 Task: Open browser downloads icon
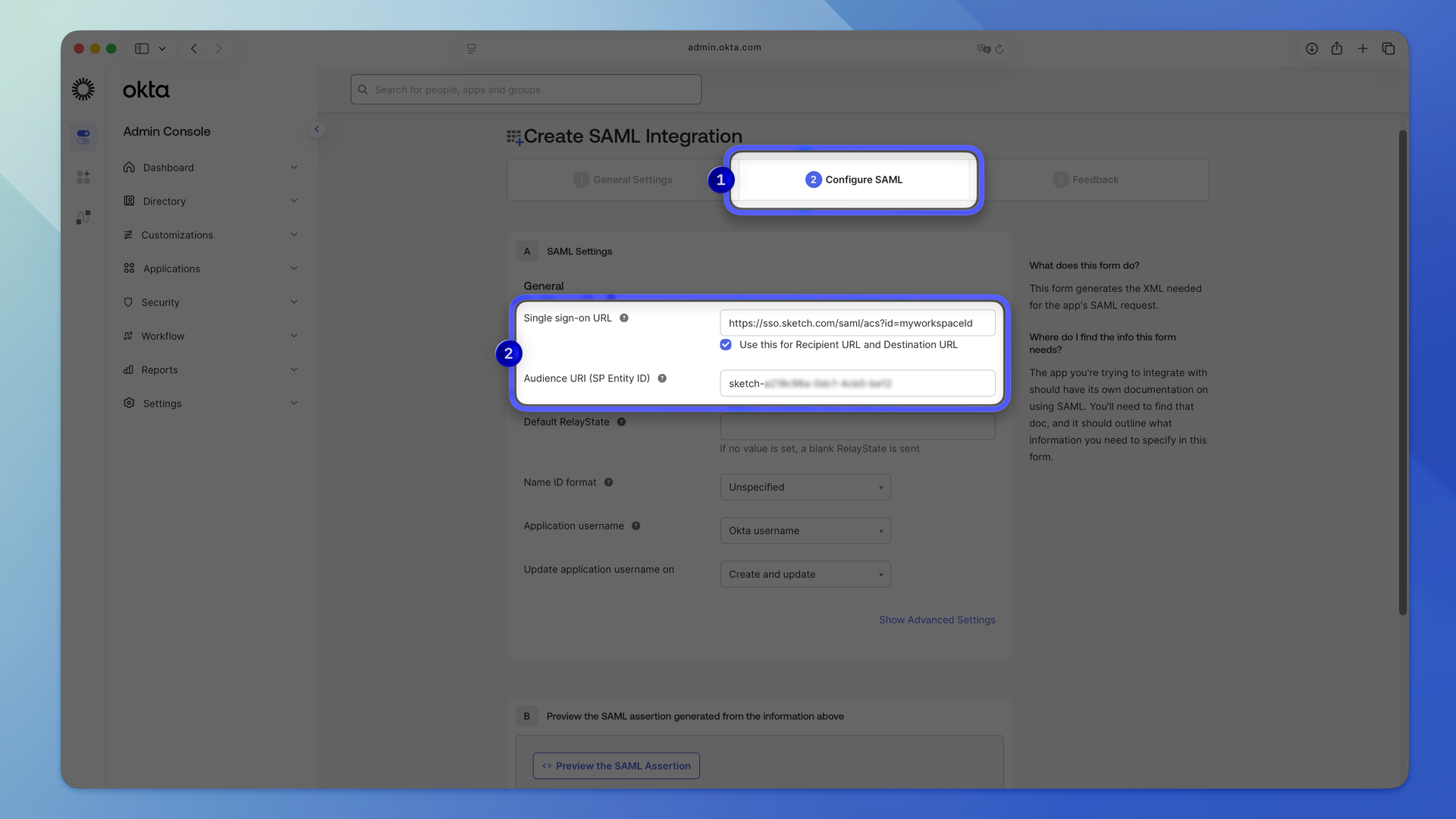click(1312, 48)
